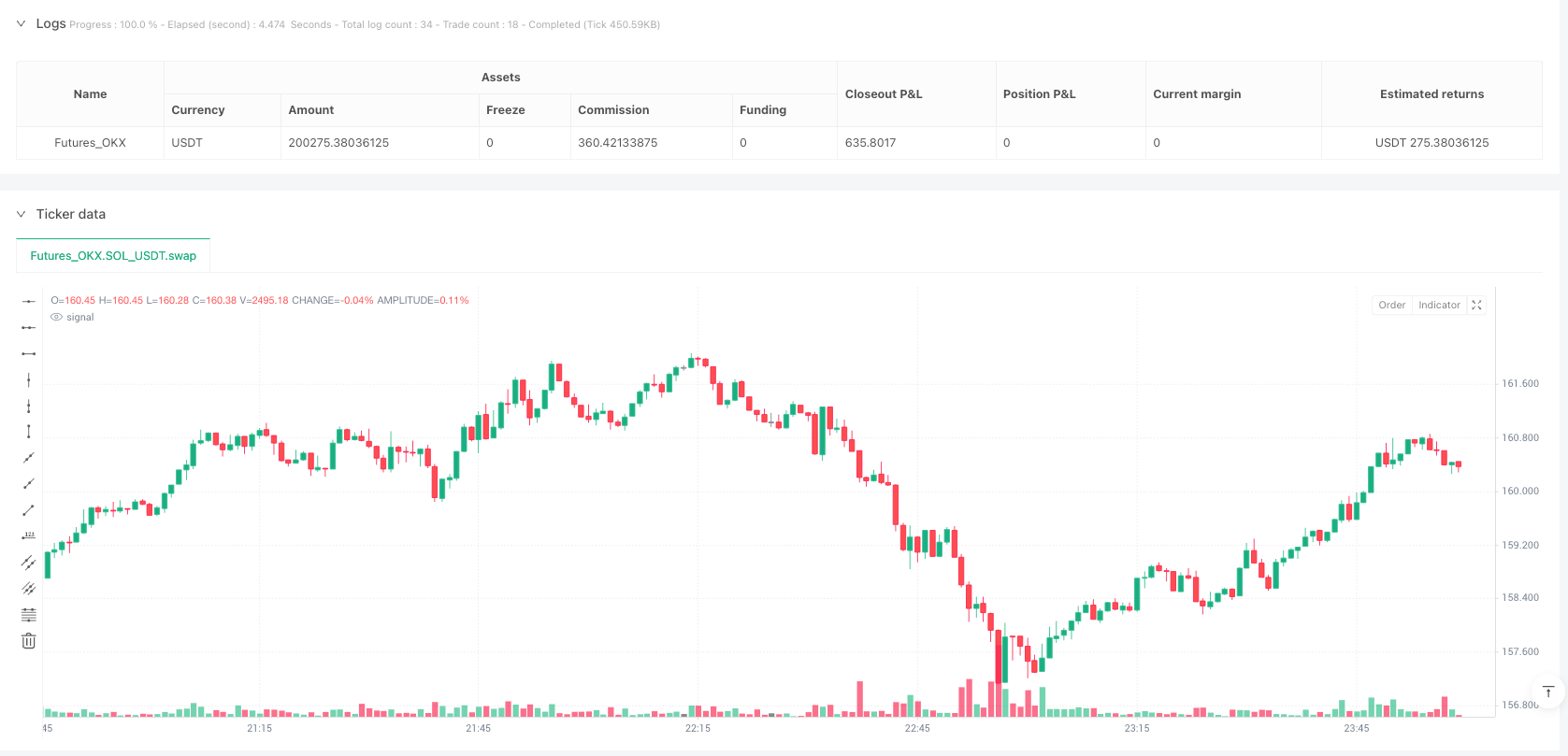Select the price line tool labeled 123
The height and width of the screenshot is (756, 1568).
(x=29, y=535)
